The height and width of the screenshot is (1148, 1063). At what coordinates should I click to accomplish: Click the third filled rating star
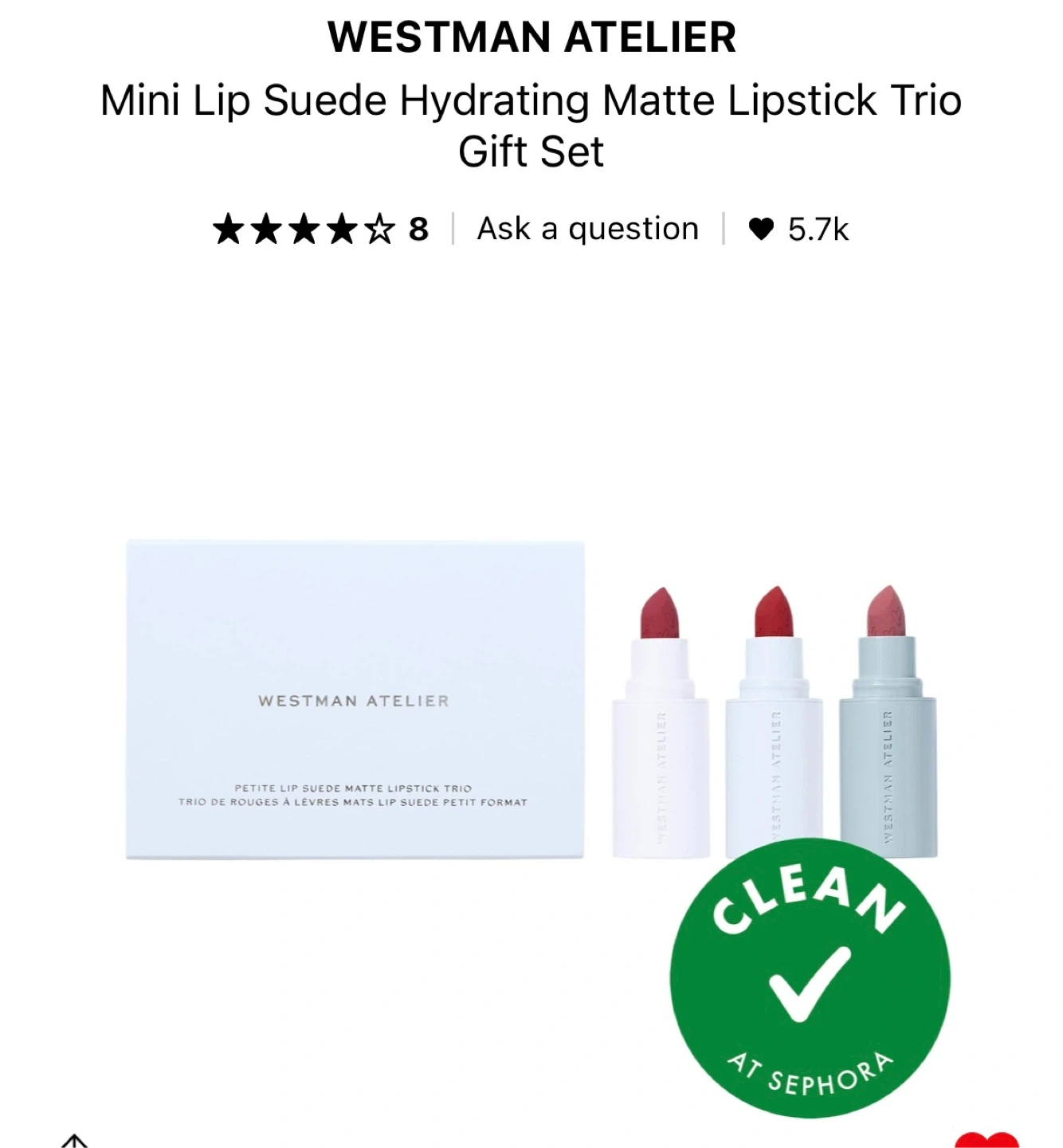[304, 229]
